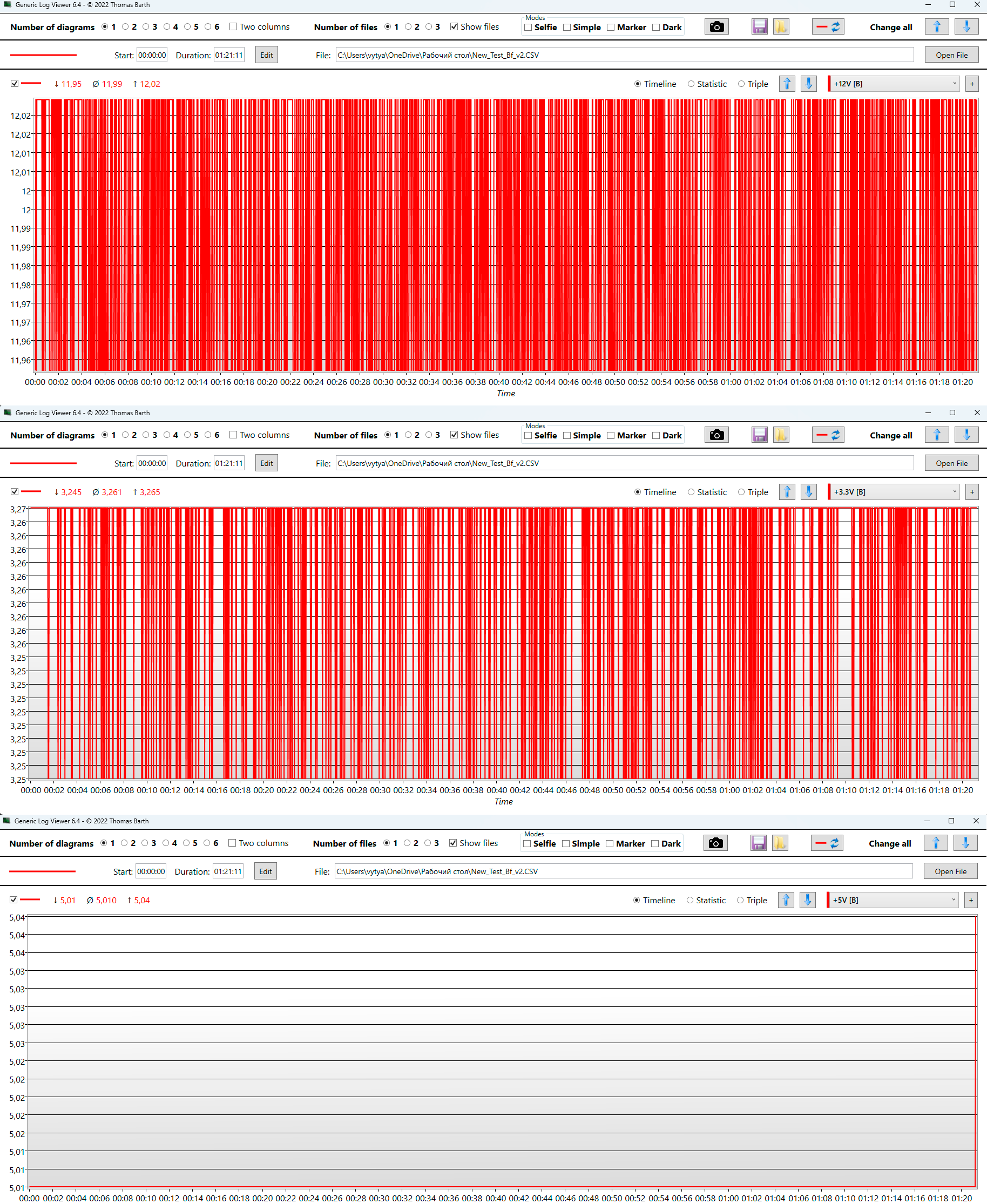
Task: Click Open File in the +5V window
Action: click(951, 871)
